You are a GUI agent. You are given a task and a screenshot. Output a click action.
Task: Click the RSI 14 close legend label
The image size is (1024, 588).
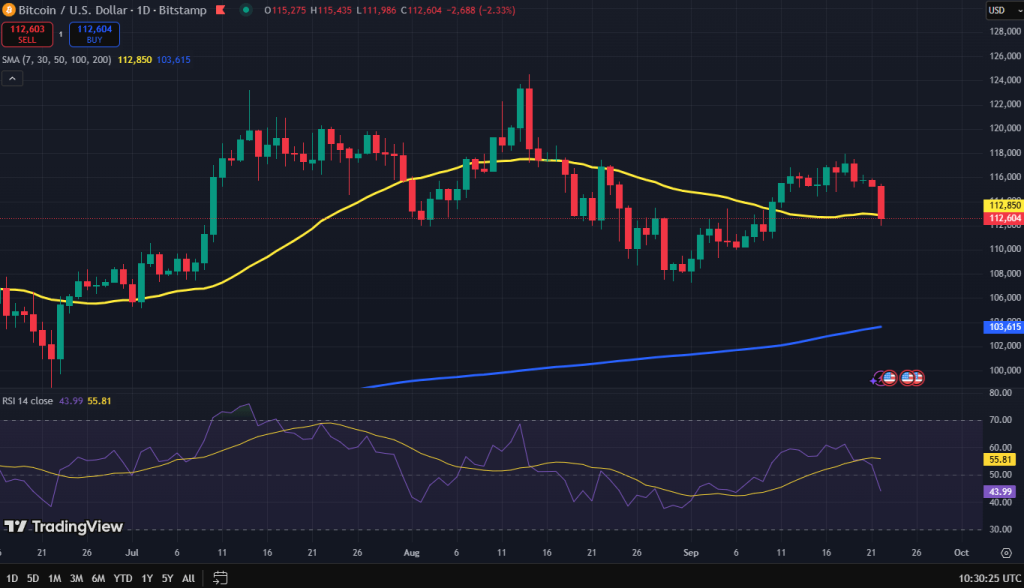pyautogui.click(x=30, y=398)
